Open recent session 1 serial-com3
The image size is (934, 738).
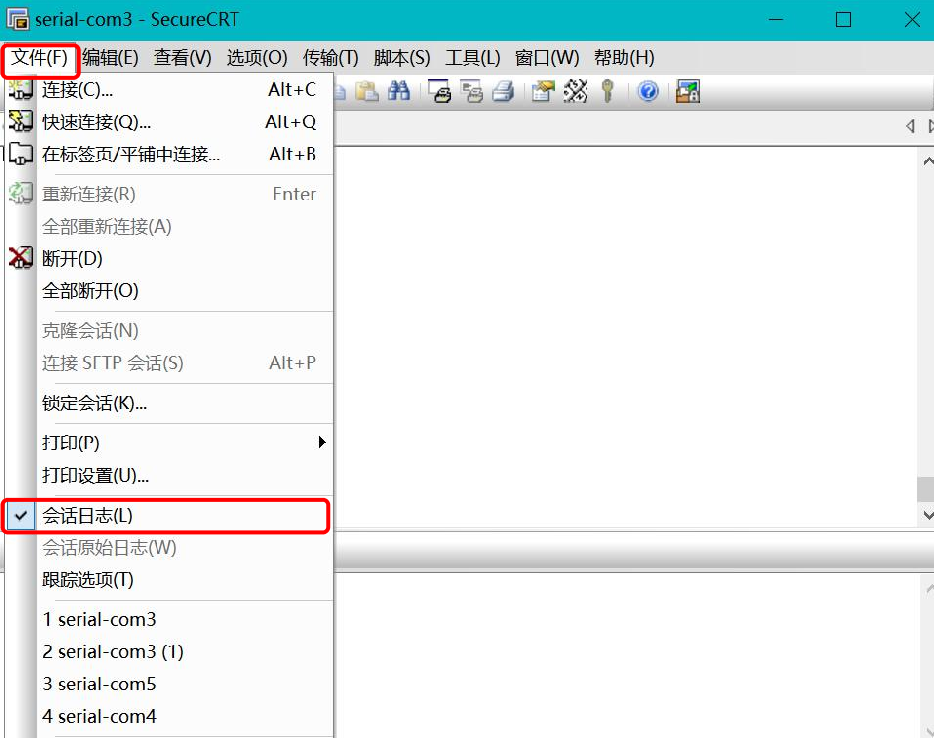tap(169, 619)
